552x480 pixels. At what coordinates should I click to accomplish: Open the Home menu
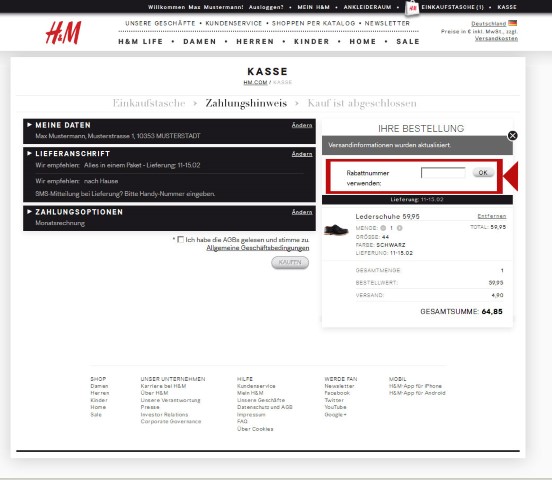(x=363, y=42)
